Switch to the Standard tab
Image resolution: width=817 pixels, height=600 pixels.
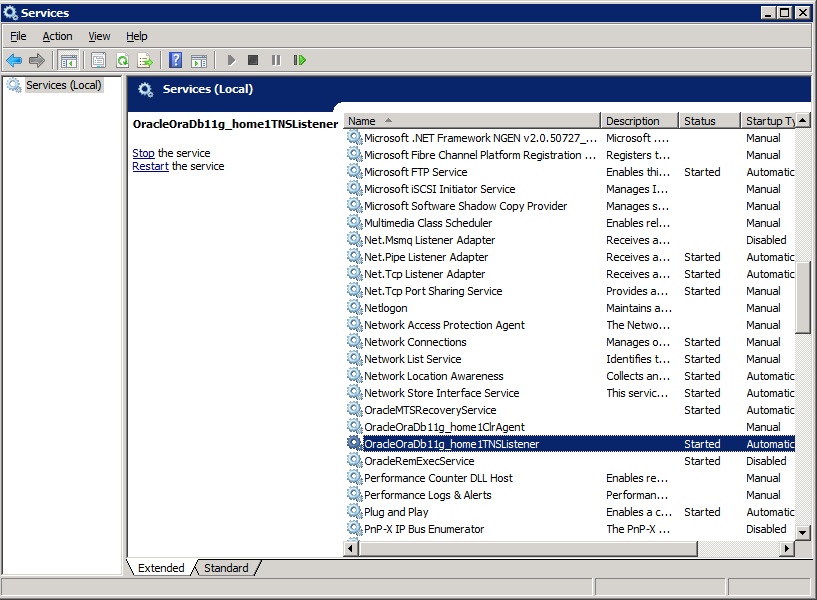tap(226, 568)
